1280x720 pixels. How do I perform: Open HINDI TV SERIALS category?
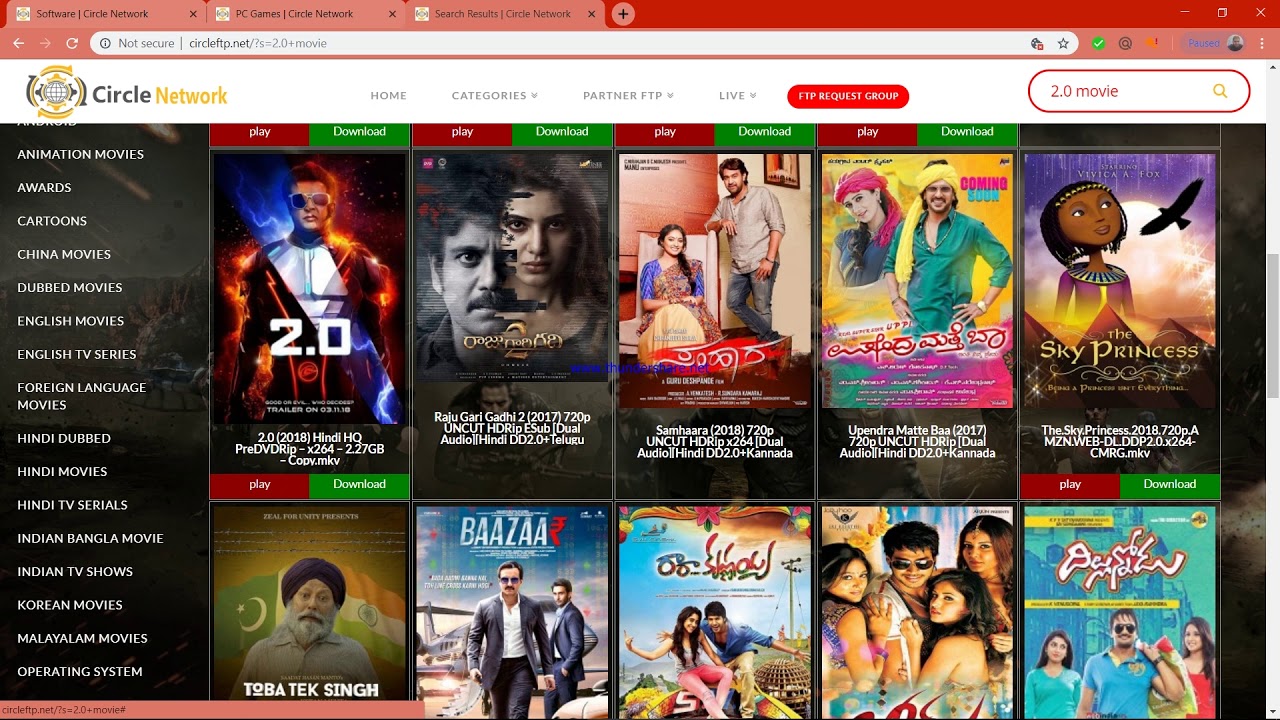pyautogui.click(x=72, y=505)
